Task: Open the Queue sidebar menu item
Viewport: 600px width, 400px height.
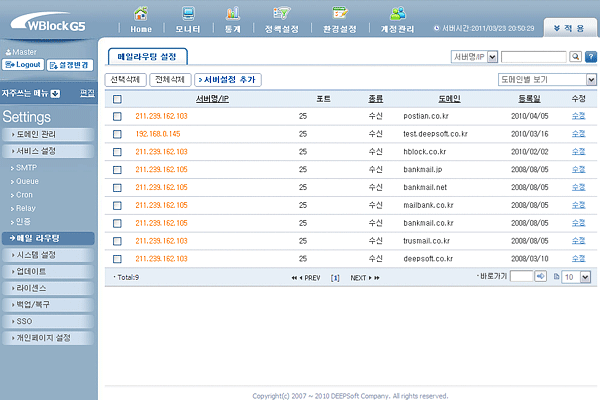Action: 27,181
